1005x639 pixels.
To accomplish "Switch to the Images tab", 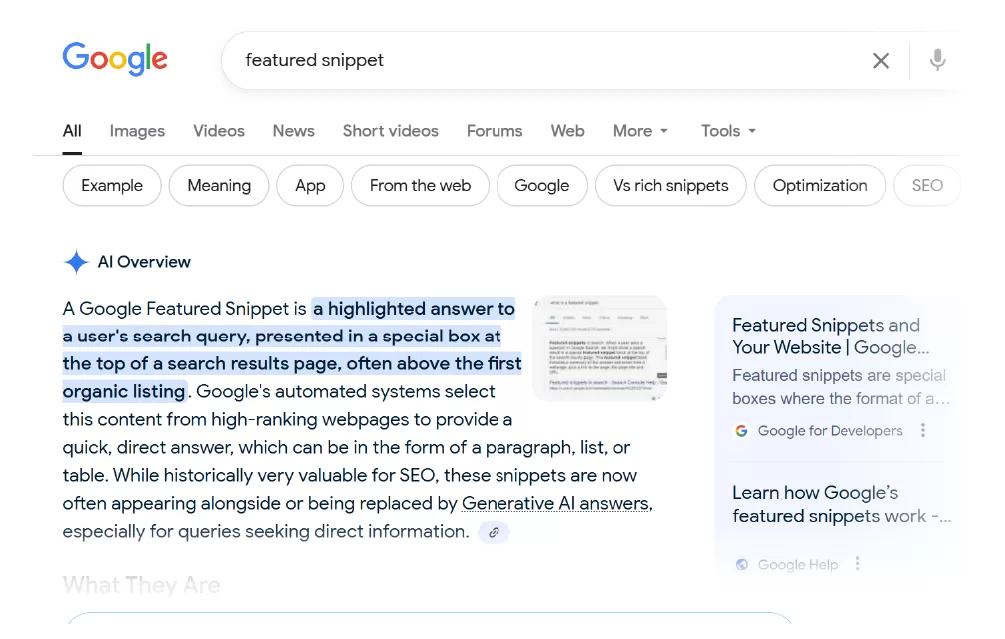I will click(x=137, y=131).
